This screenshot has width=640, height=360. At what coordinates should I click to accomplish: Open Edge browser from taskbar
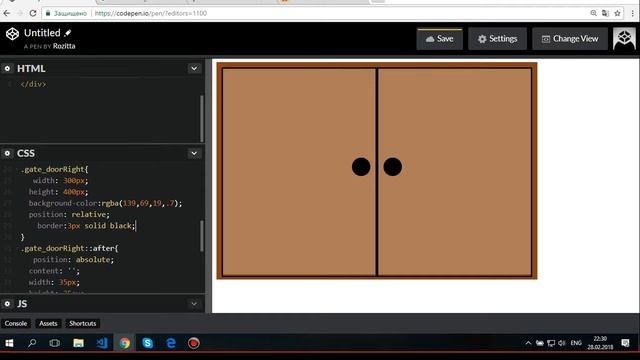tap(171, 343)
